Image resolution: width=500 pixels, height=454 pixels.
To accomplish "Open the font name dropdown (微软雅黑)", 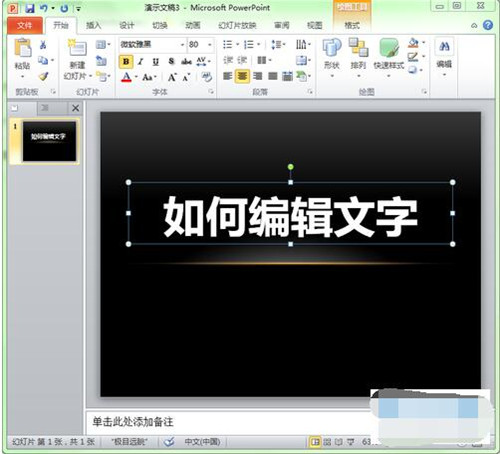I will pos(182,44).
